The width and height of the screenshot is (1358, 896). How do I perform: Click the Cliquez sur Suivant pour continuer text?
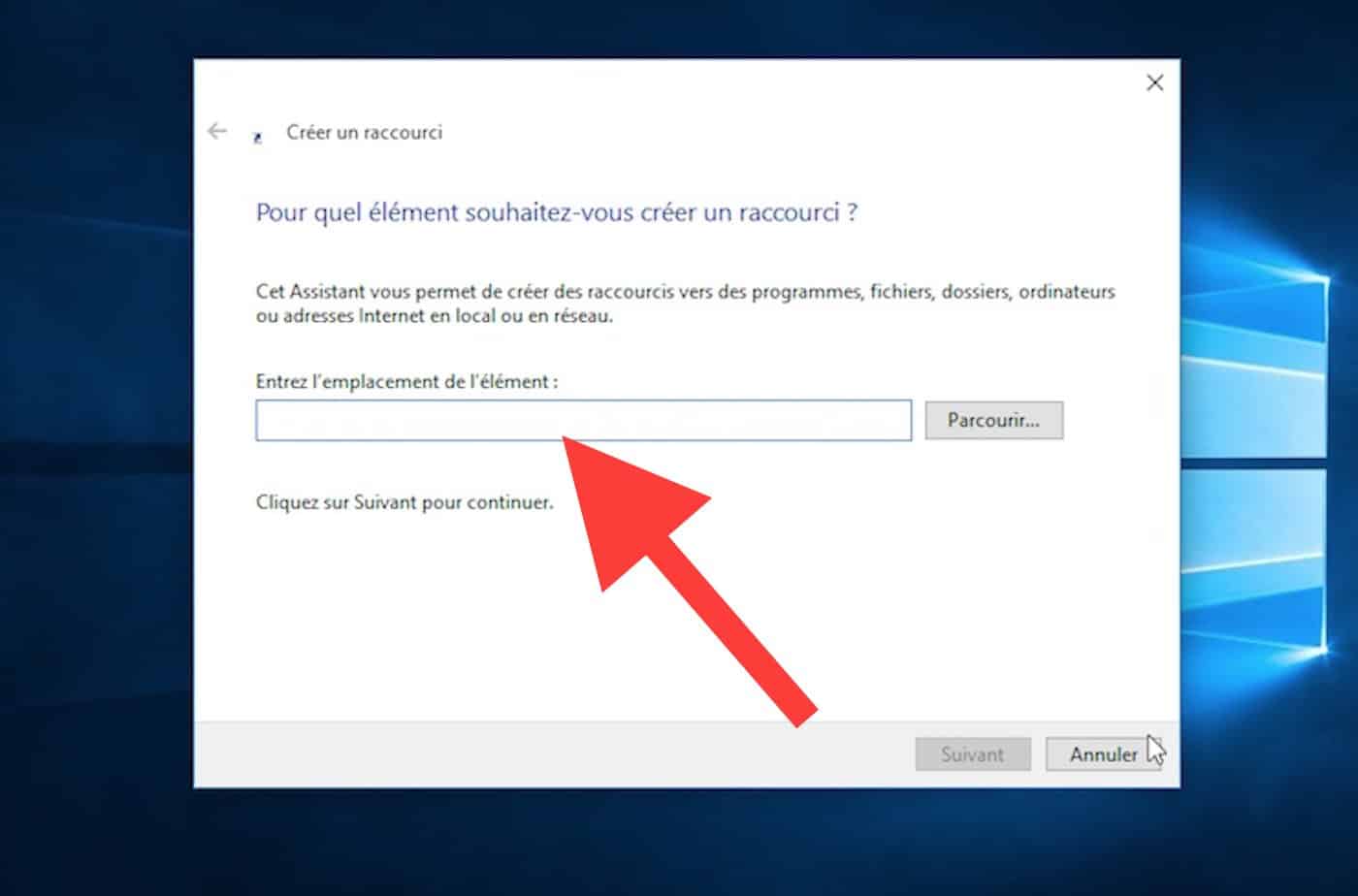(404, 502)
